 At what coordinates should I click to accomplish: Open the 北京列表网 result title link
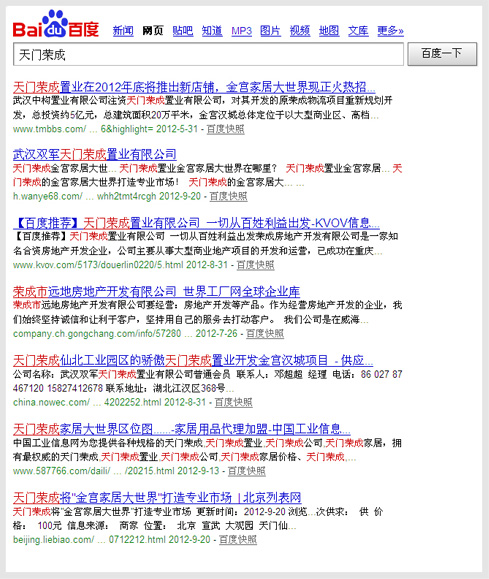157,498
